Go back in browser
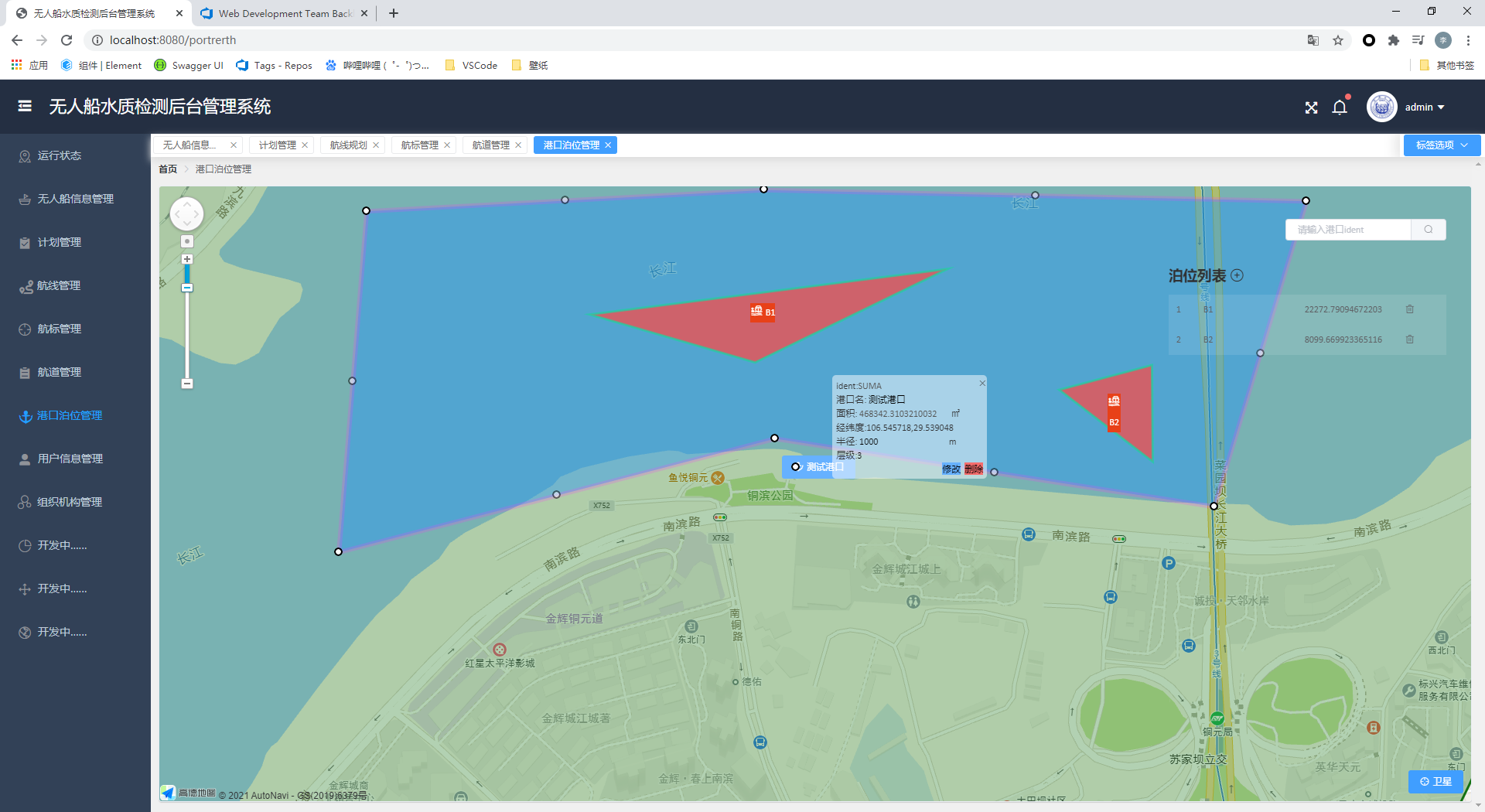1485x812 pixels. point(17,40)
